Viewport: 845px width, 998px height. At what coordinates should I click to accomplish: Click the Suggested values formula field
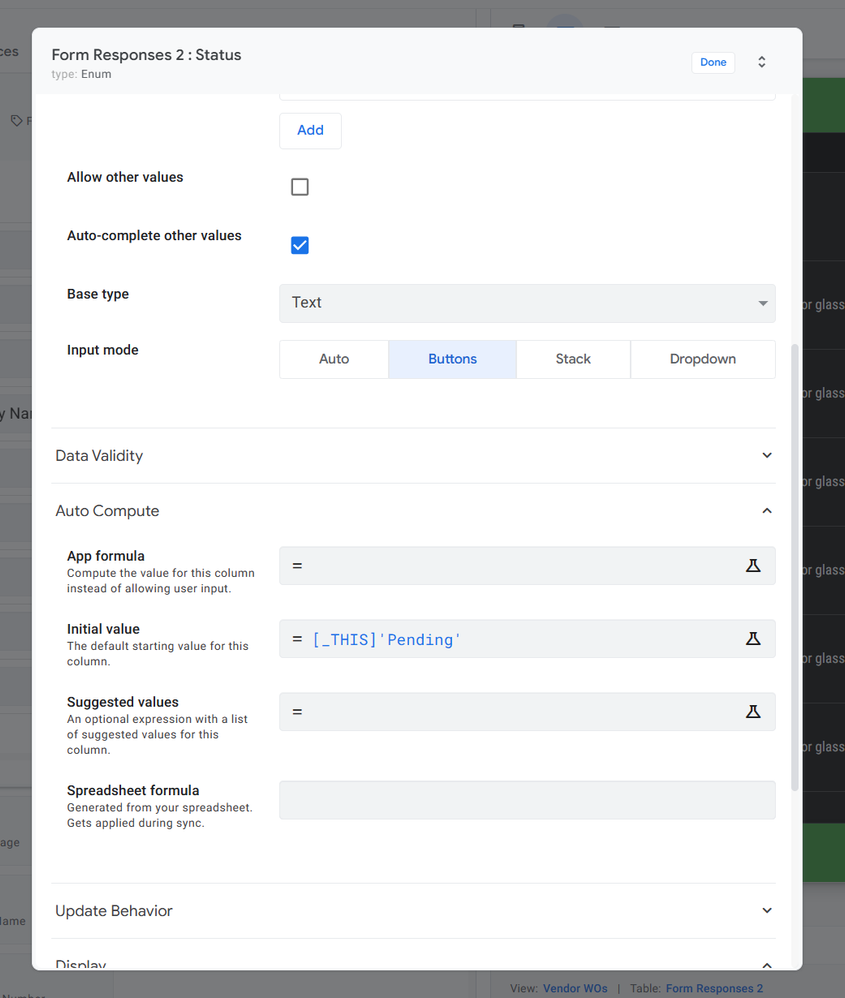527,712
